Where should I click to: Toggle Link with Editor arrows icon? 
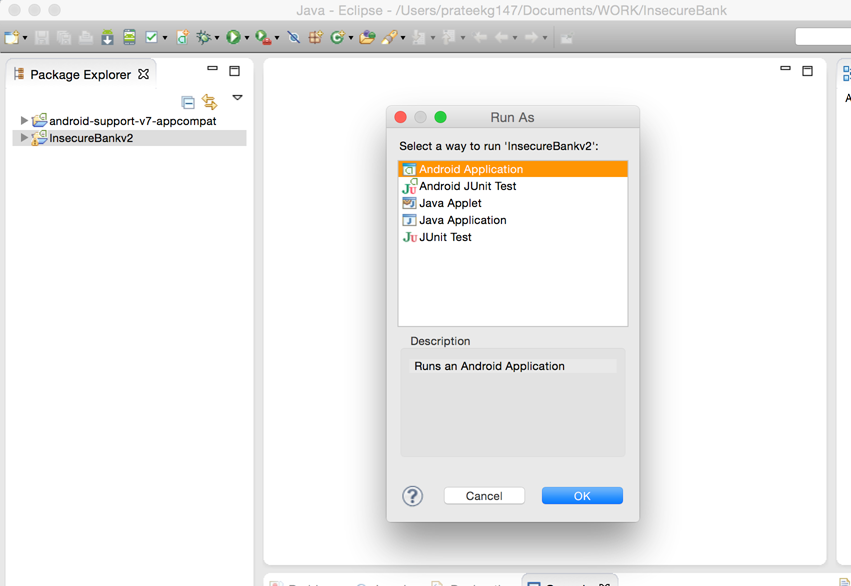pyautogui.click(x=210, y=102)
